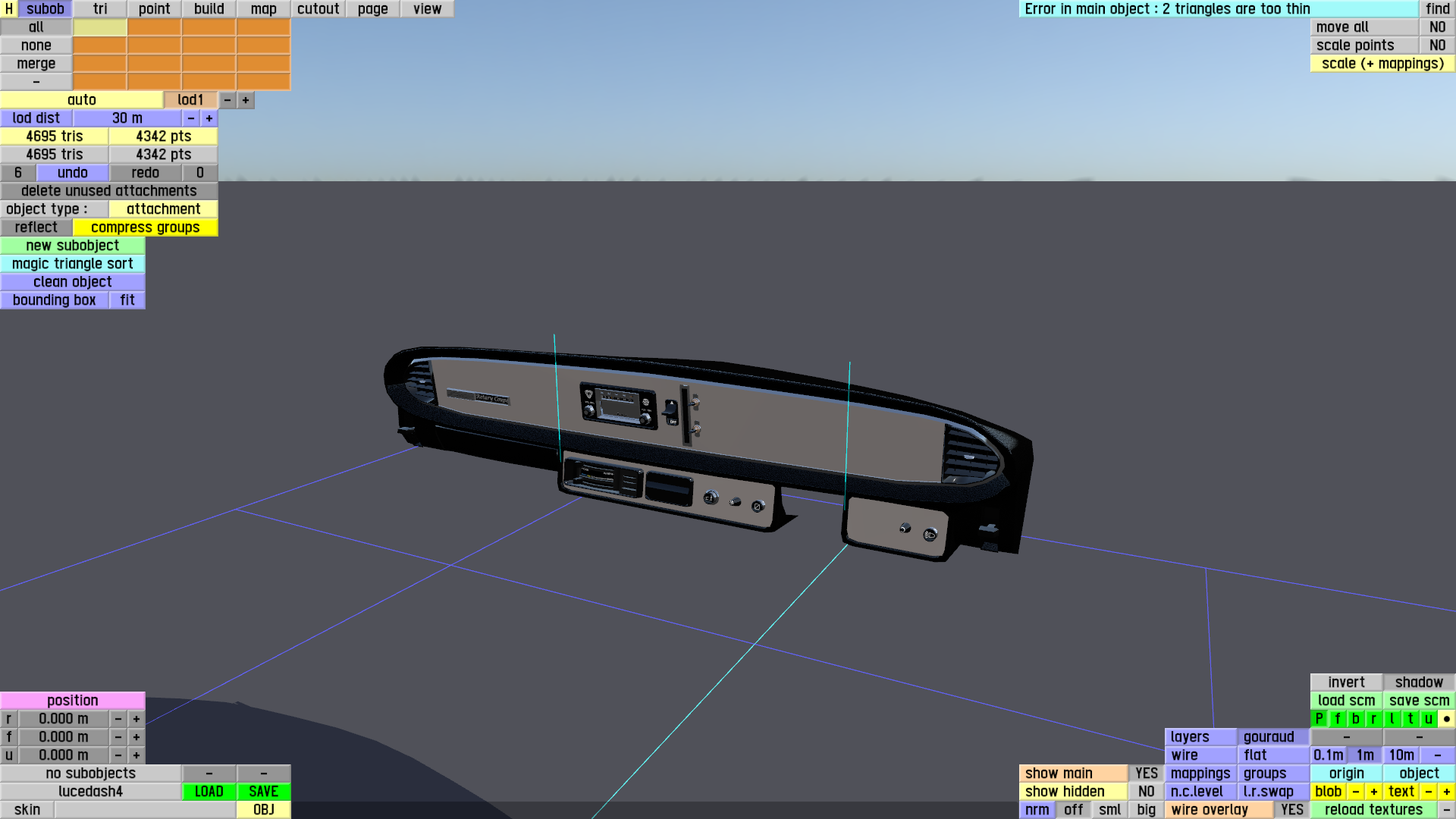Click the skin name input field
The height and width of the screenshot is (819, 1456).
tap(145, 810)
